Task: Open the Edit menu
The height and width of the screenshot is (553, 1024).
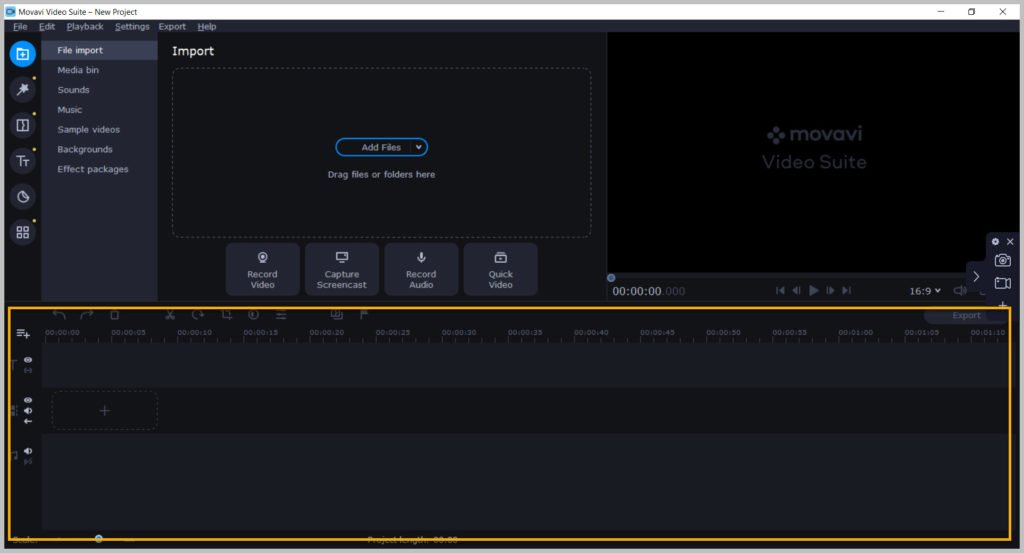Action: pos(46,27)
